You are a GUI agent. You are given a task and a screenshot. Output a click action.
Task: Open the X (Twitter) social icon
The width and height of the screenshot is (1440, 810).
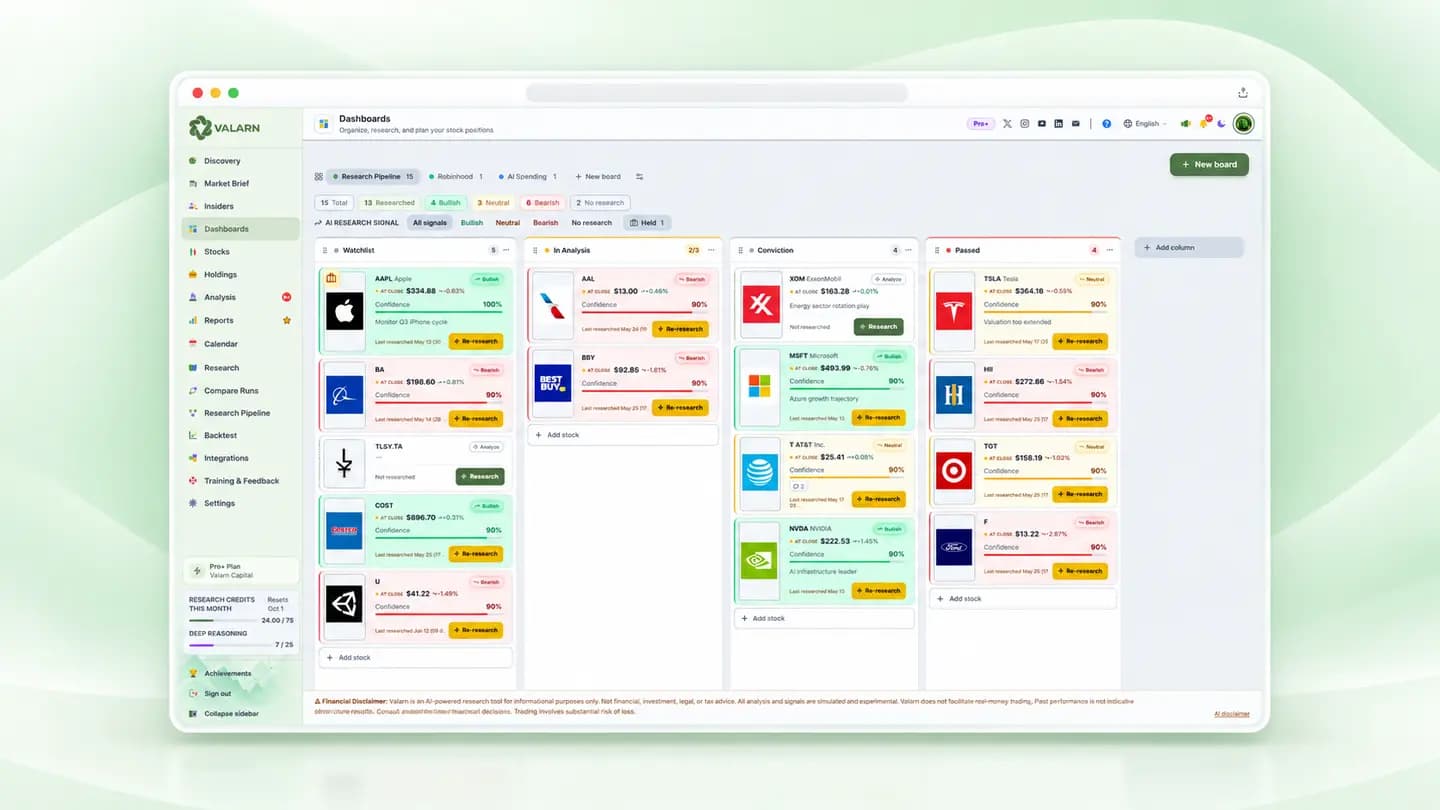pos(1007,124)
